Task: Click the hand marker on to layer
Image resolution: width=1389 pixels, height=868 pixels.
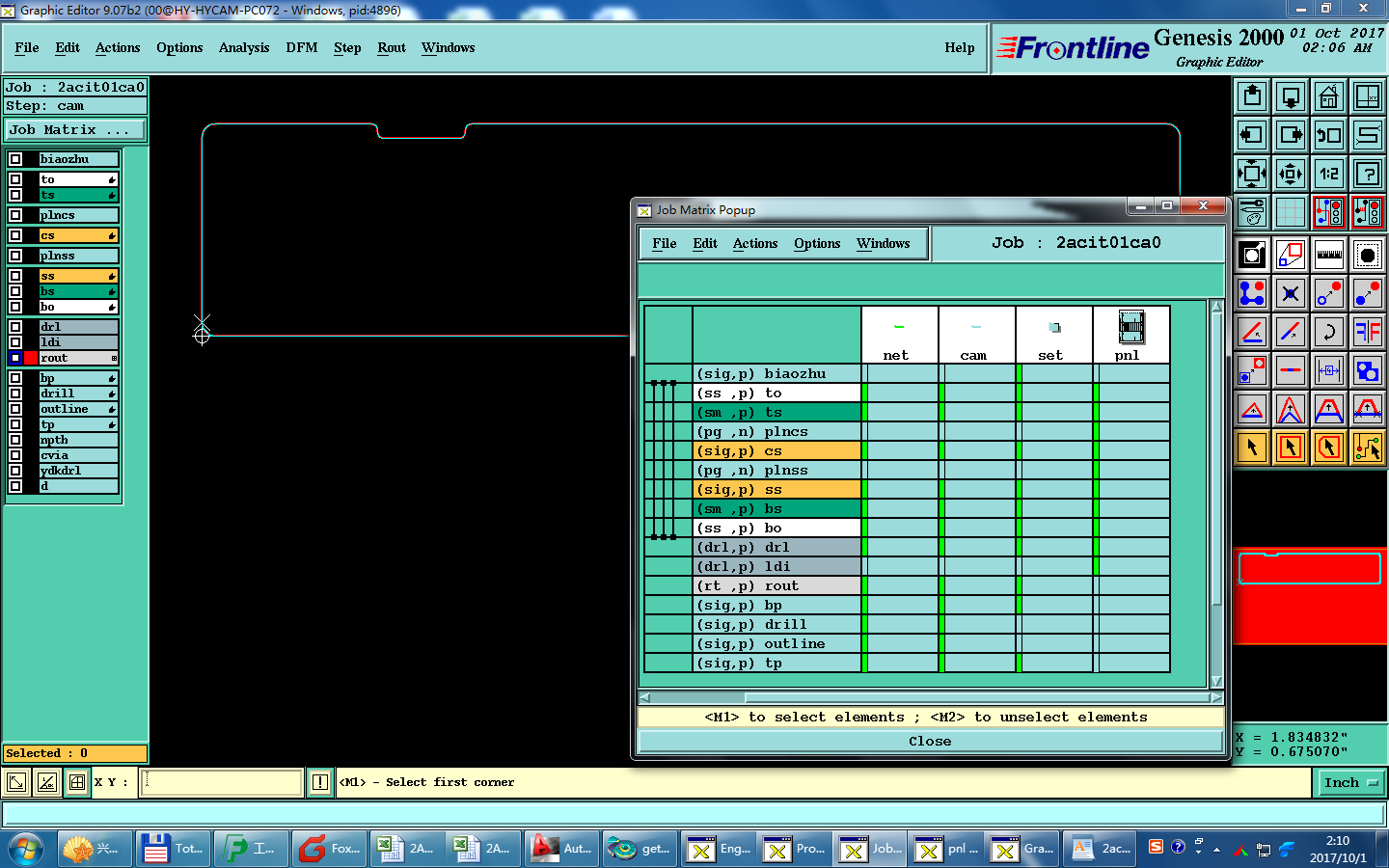Action: point(112,179)
